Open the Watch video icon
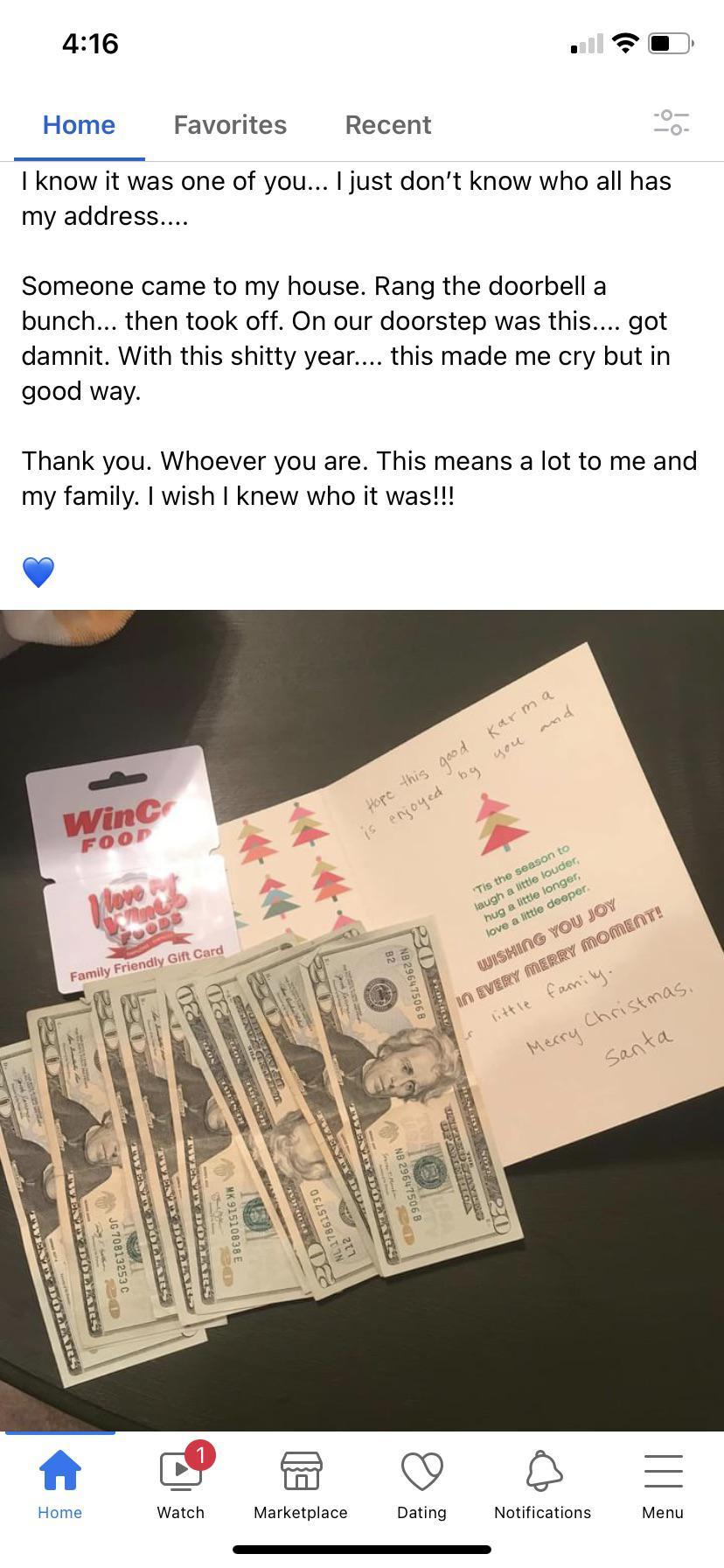724x1568 pixels. click(x=180, y=1471)
